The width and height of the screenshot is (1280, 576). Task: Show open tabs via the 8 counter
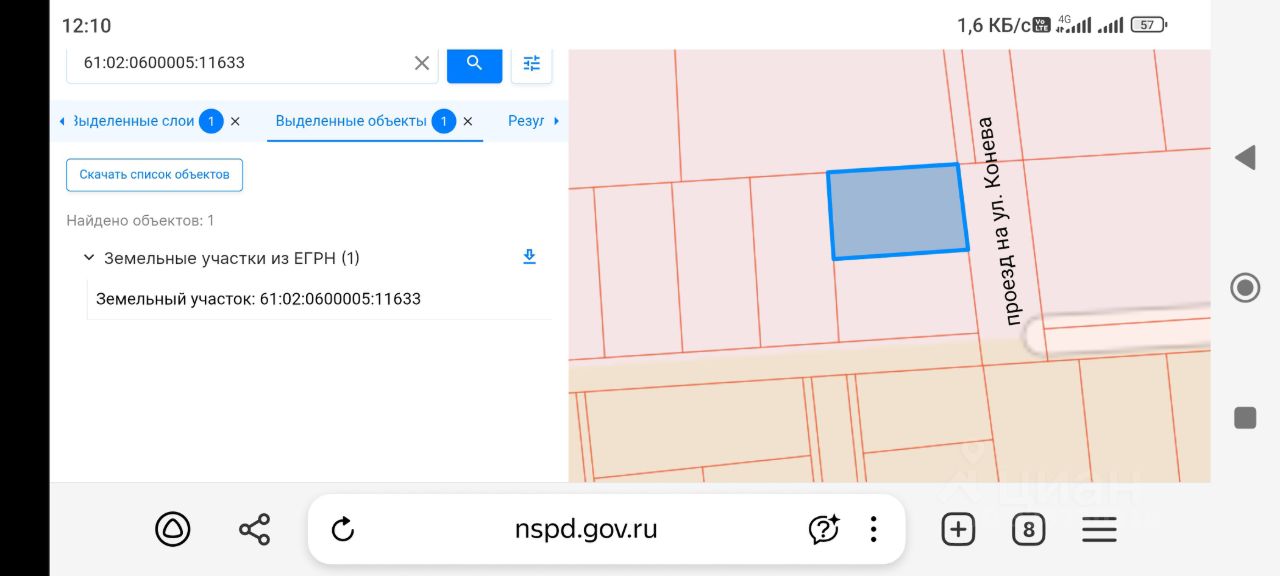click(1028, 529)
